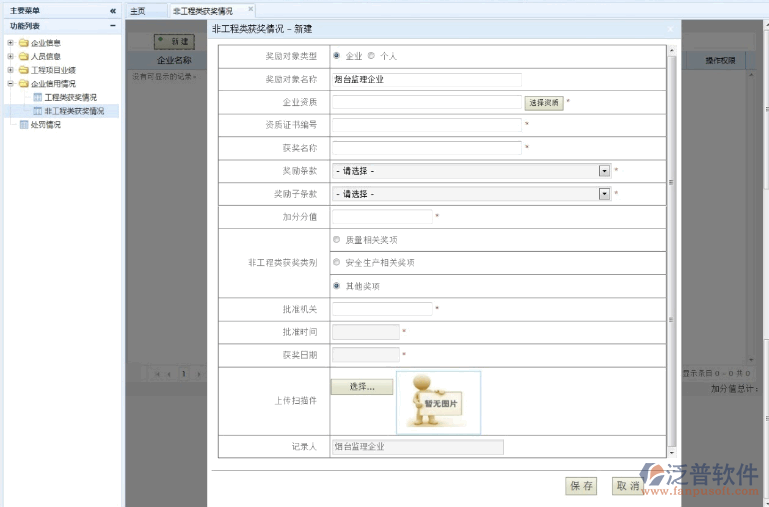Screen dimensions: 769x507
Task: Click the 获奖名称 input field
Action: coord(426,148)
